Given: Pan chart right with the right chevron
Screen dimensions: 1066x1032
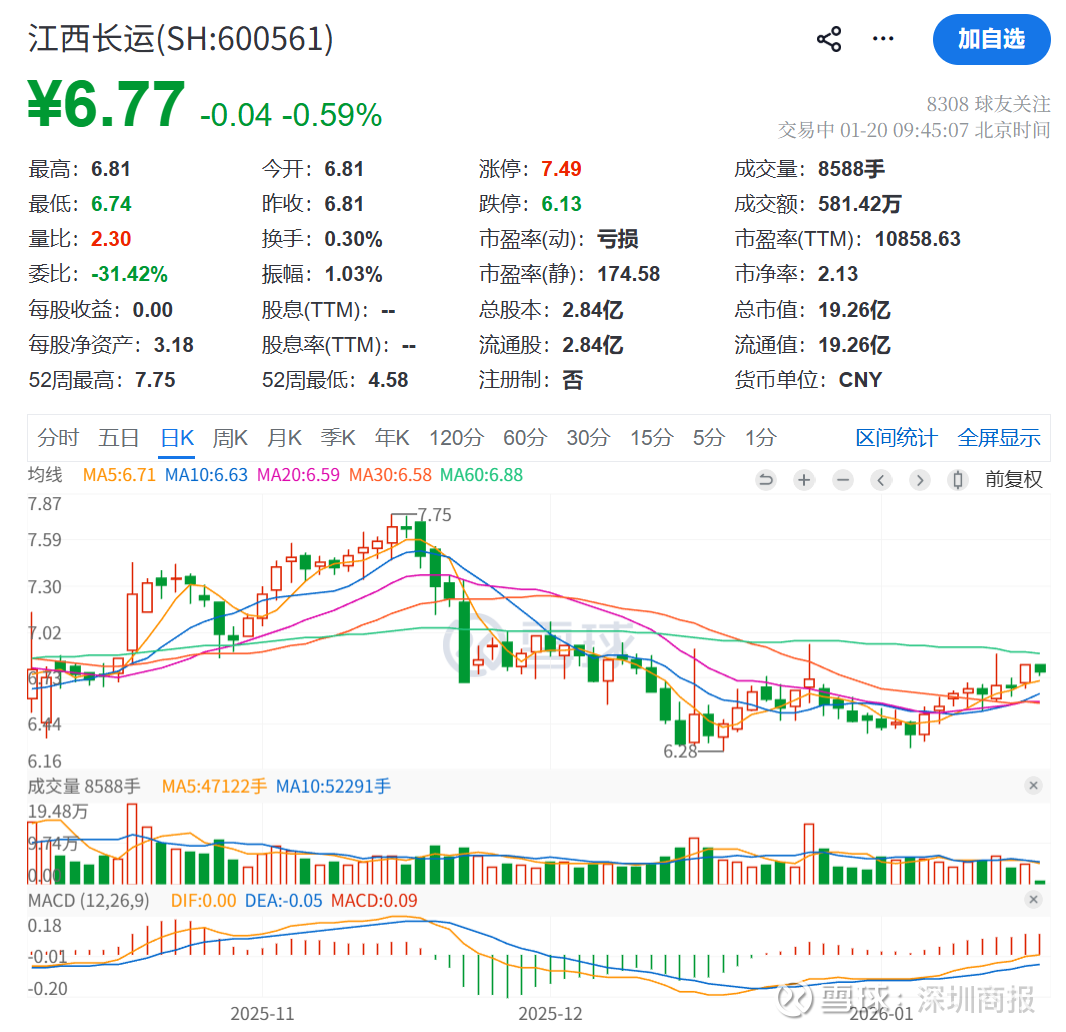Looking at the screenshot, I should pos(919,480).
